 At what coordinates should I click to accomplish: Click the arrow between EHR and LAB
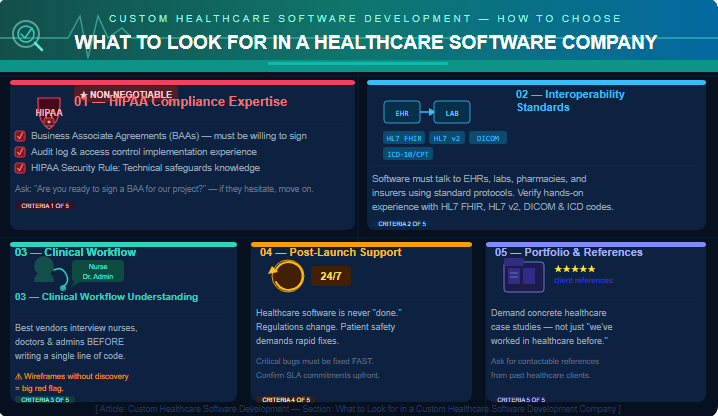coord(427,112)
